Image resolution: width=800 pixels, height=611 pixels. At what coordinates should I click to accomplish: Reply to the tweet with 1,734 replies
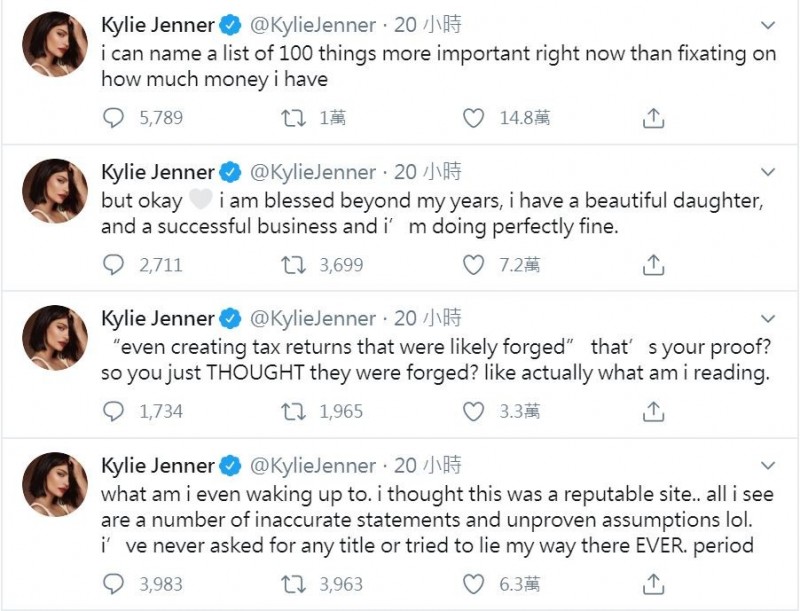[x=113, y=412]
